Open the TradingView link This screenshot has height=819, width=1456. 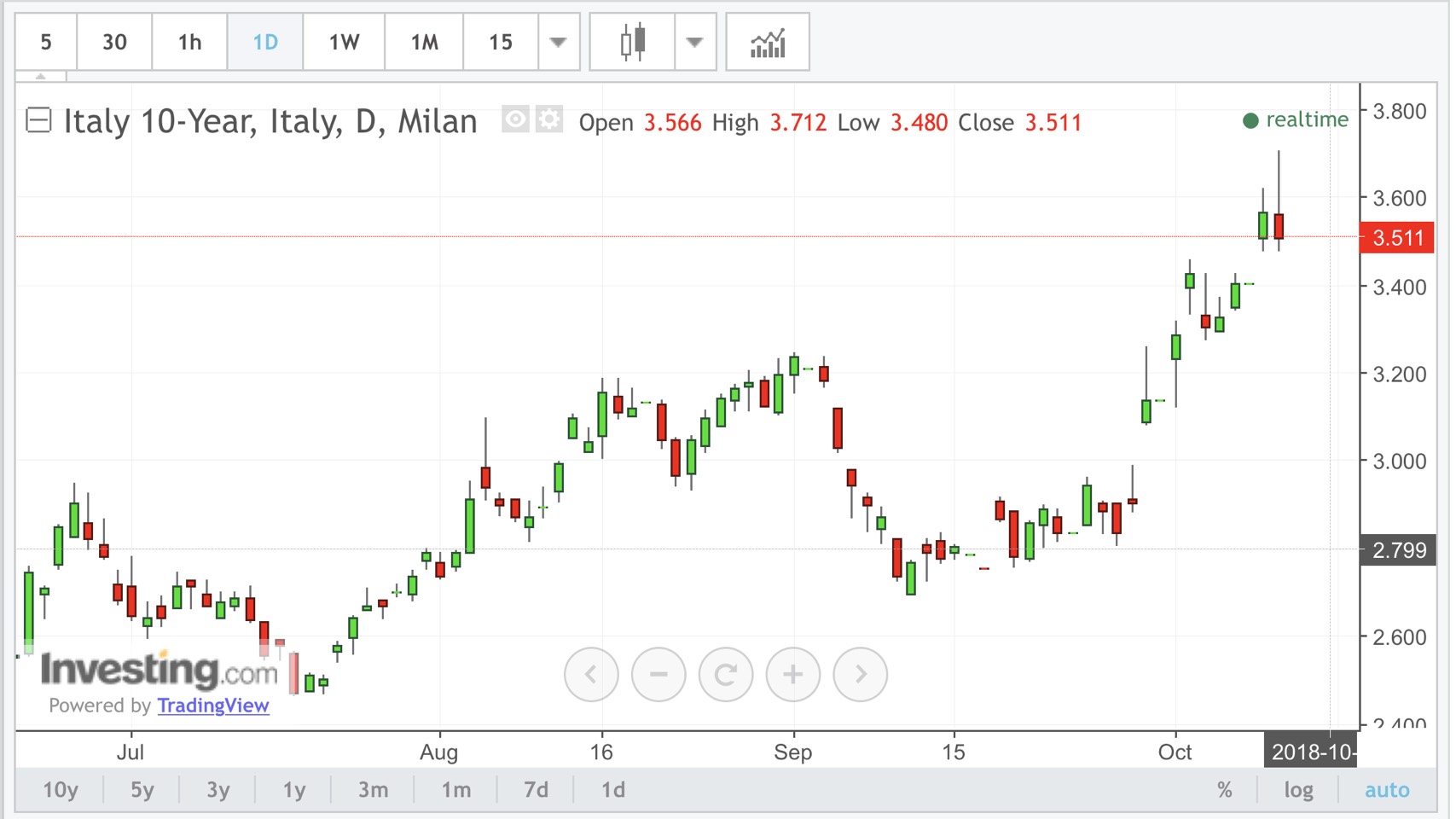213,706
